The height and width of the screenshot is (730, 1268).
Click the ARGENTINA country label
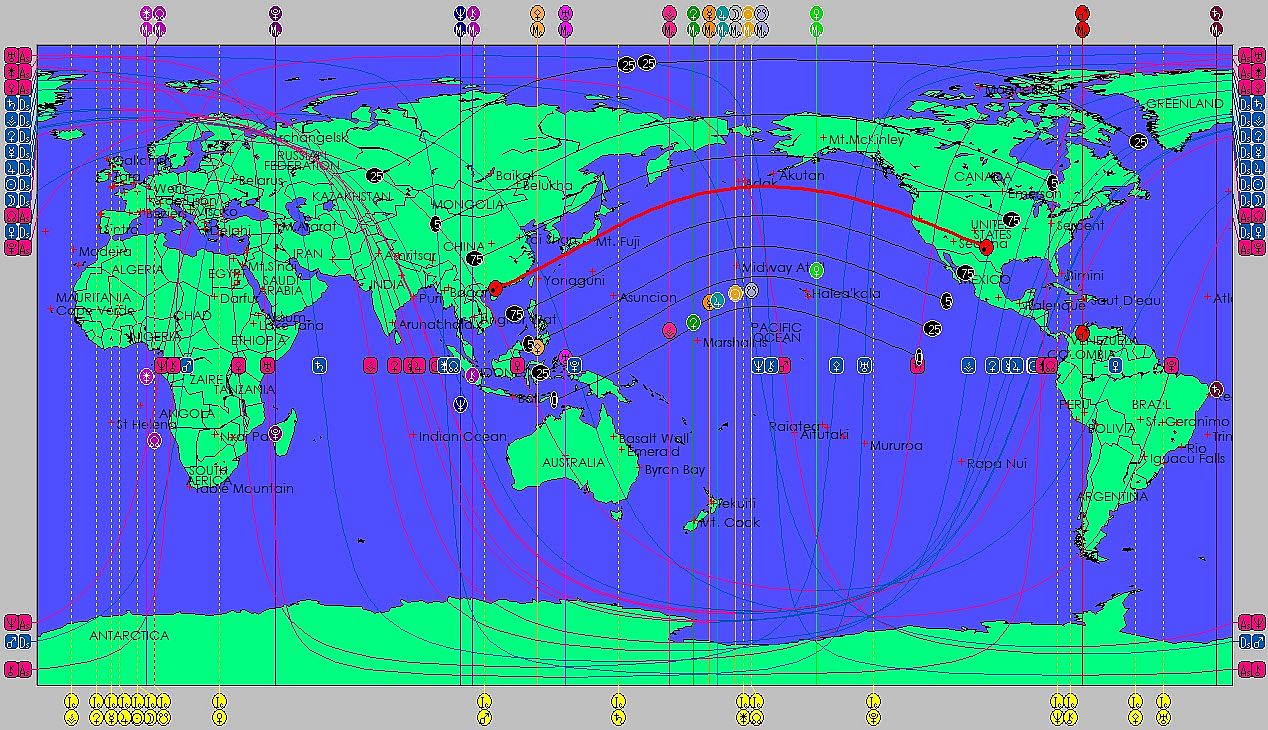(x=1112, y=496)
